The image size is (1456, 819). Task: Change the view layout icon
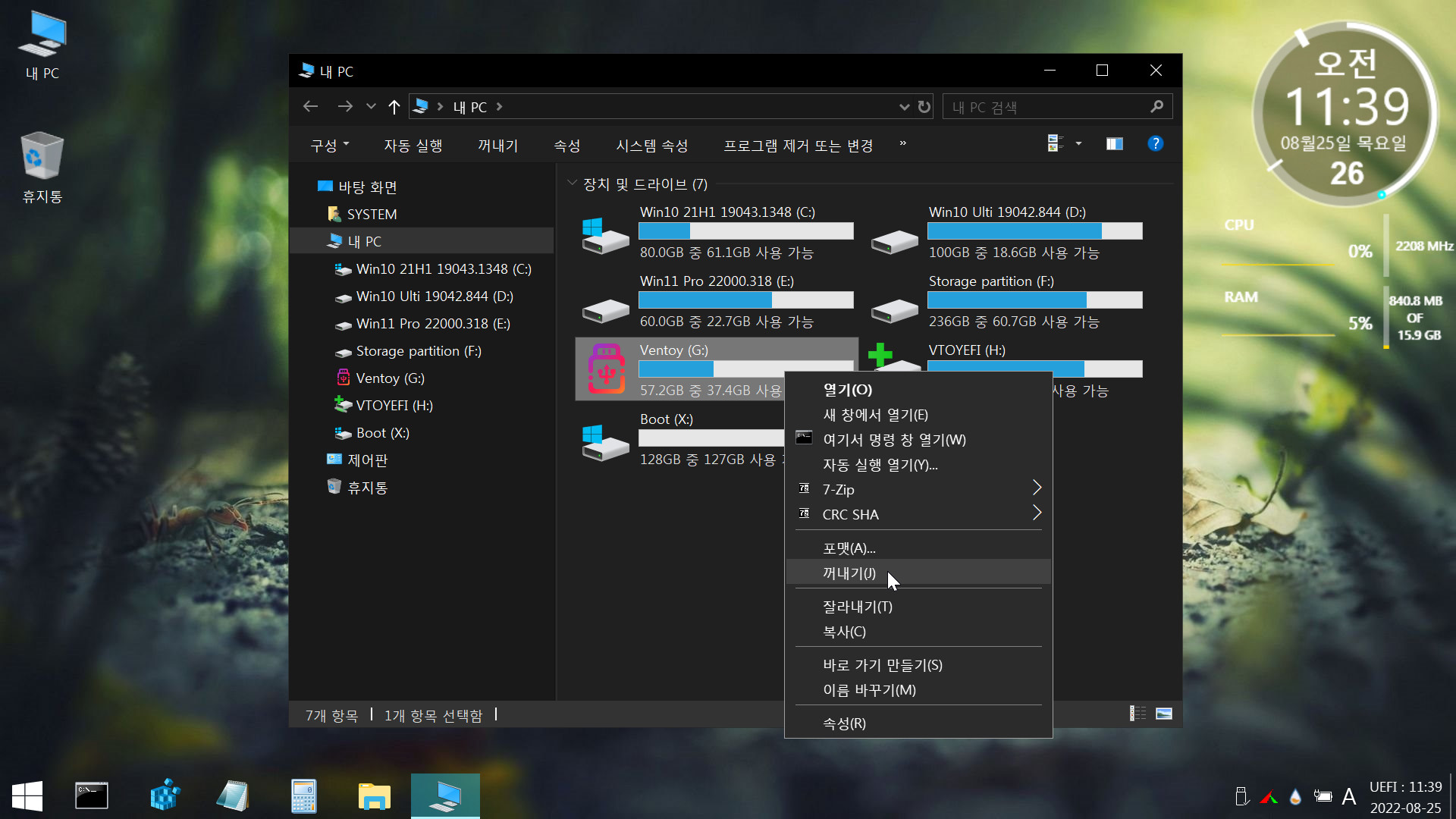[x=1055, y=143]
